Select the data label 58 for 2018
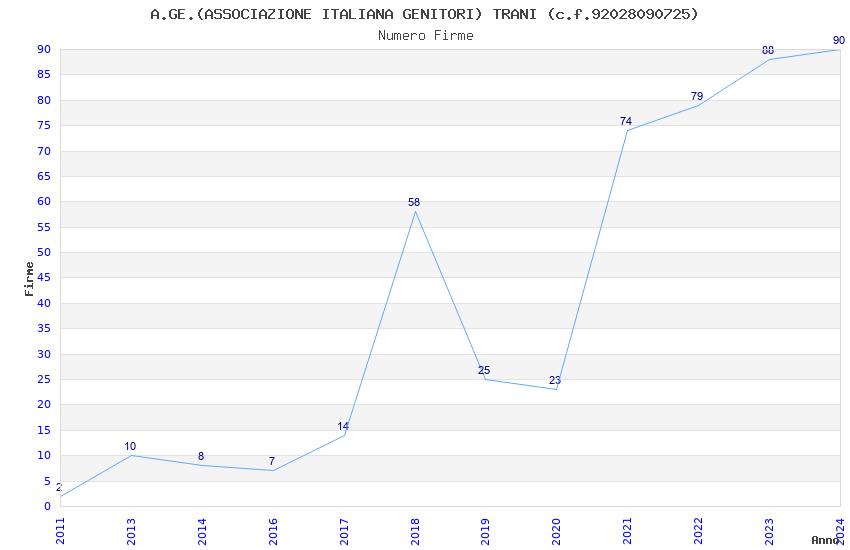This screenshot has width=850, height=550. pos(414,202)
